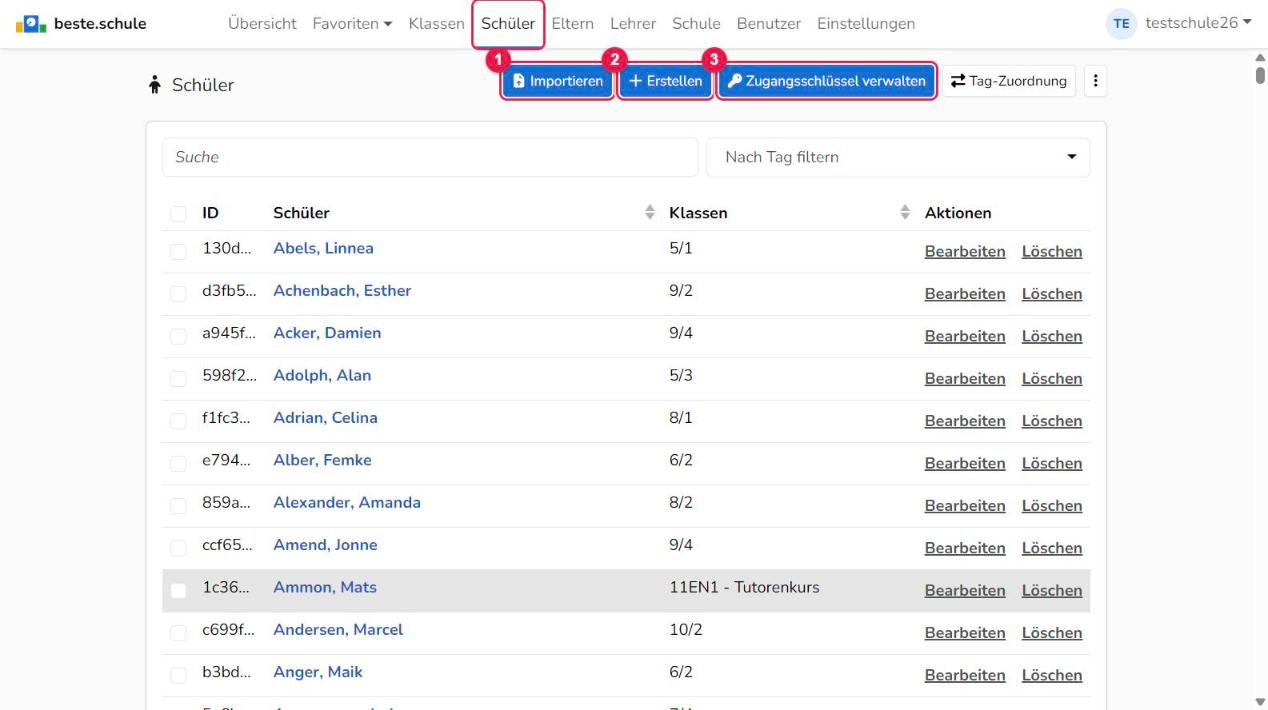
Task: Click into the Suche search field
Action: point(430,157)
